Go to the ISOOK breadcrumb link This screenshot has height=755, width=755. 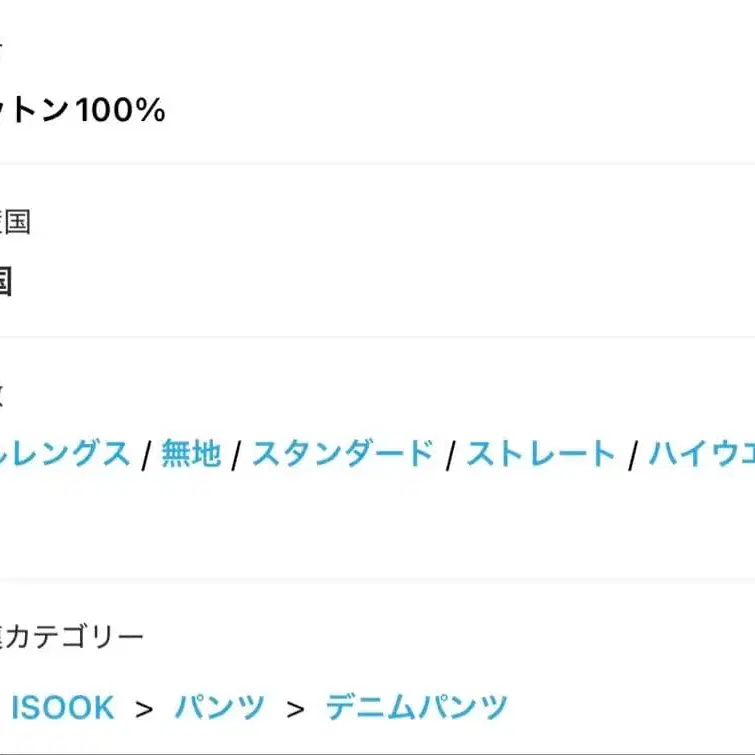tap(63, 708)
